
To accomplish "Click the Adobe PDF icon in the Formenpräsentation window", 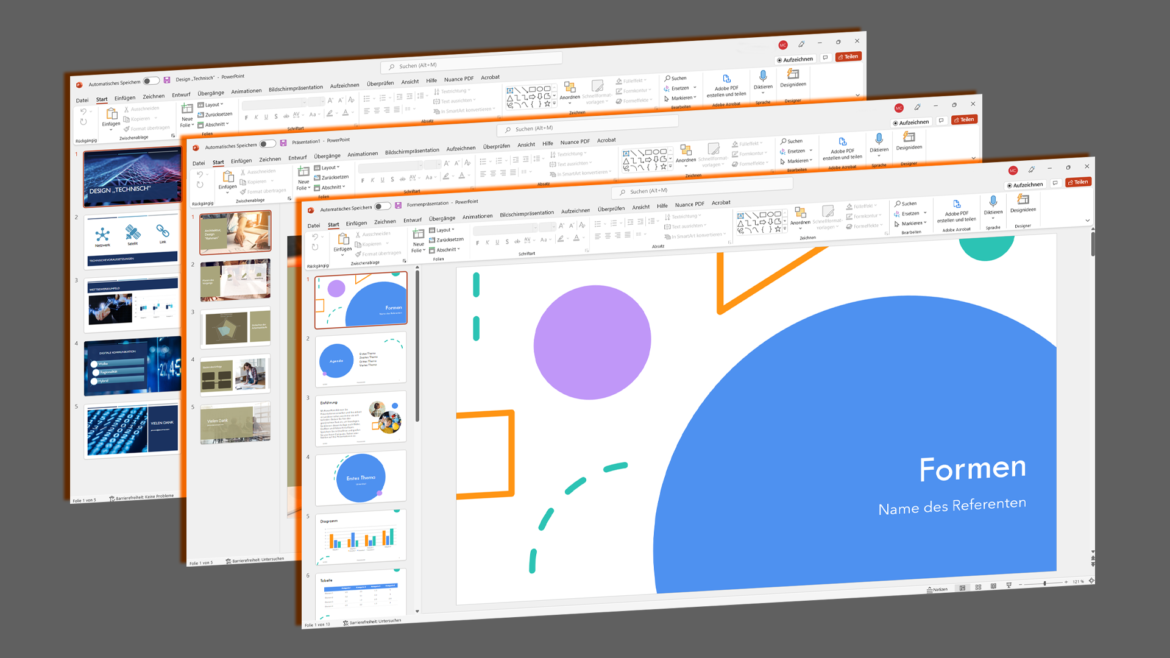I will [954, 203].
